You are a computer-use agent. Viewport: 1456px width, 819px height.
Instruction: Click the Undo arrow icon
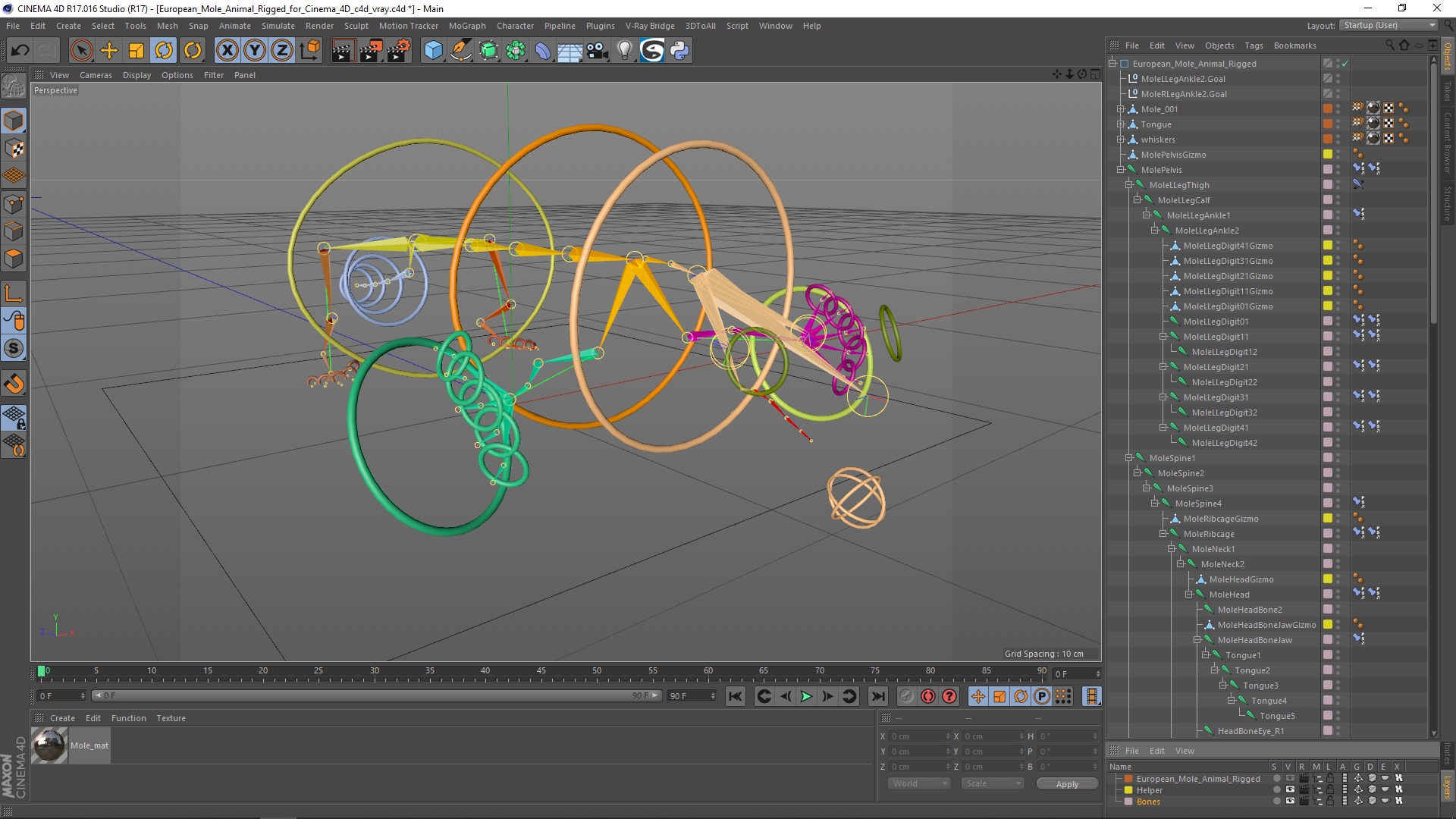click(x=20, y=51)
